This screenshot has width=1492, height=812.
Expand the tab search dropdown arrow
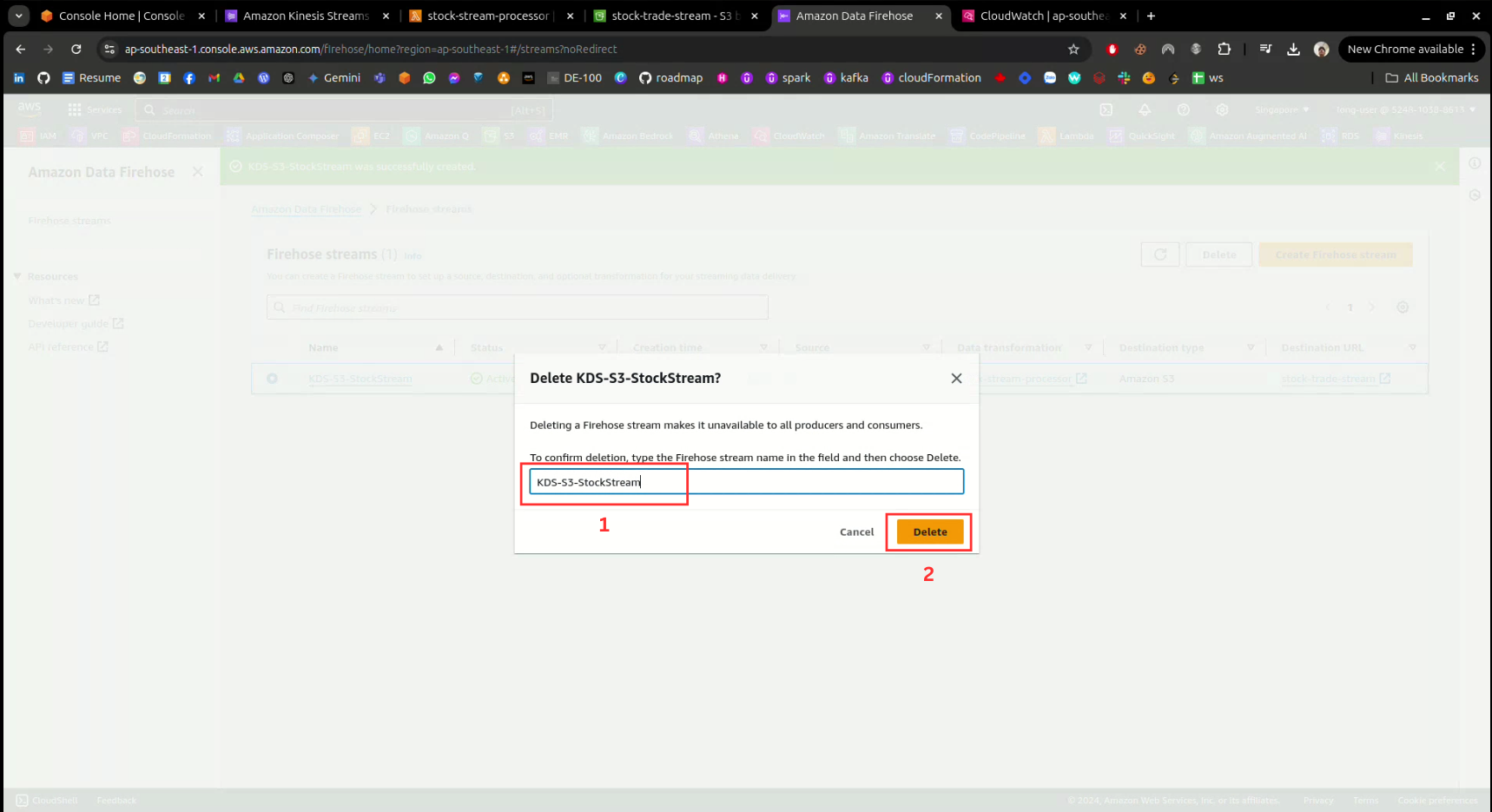[18, 16]
